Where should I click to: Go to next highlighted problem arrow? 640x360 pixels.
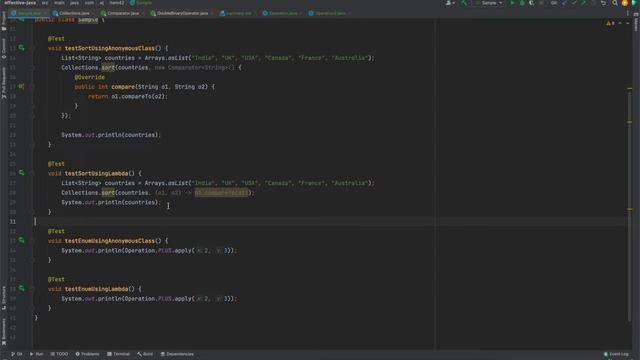pyautogui.click(x=628, y=23)
